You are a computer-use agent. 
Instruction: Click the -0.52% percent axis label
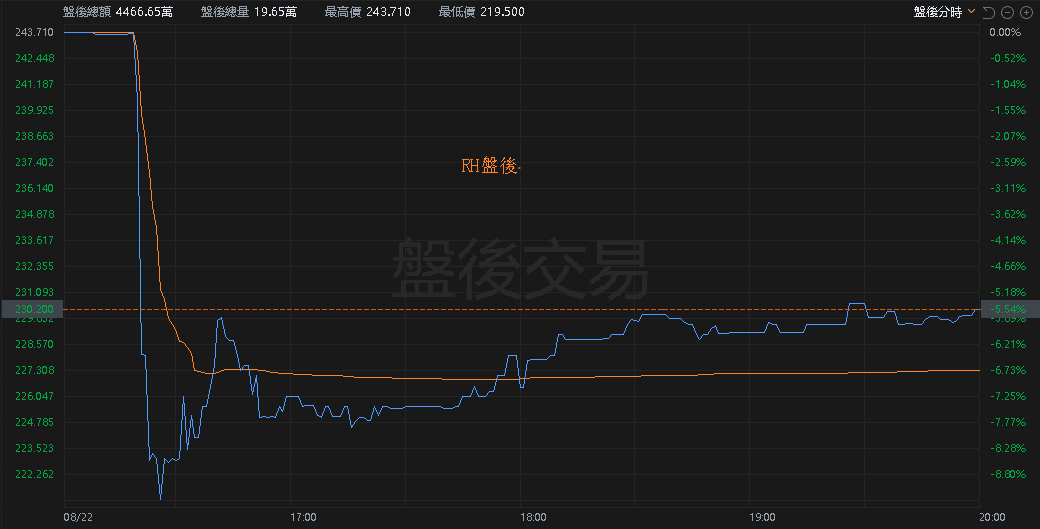pyautogui.click(x=1008, y=58)
